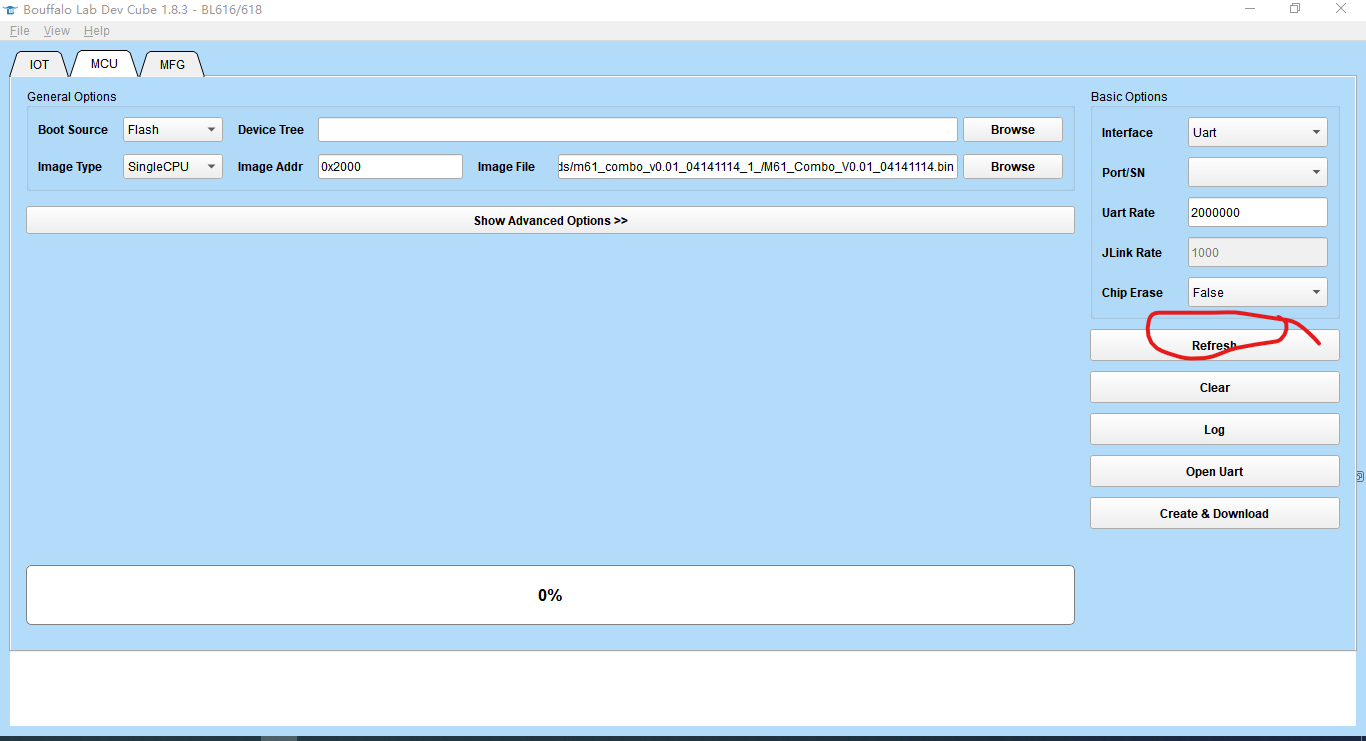The height and width of the screenshot is (741, 1366).
Task: Click the Refresh button
Action: 1214,345
